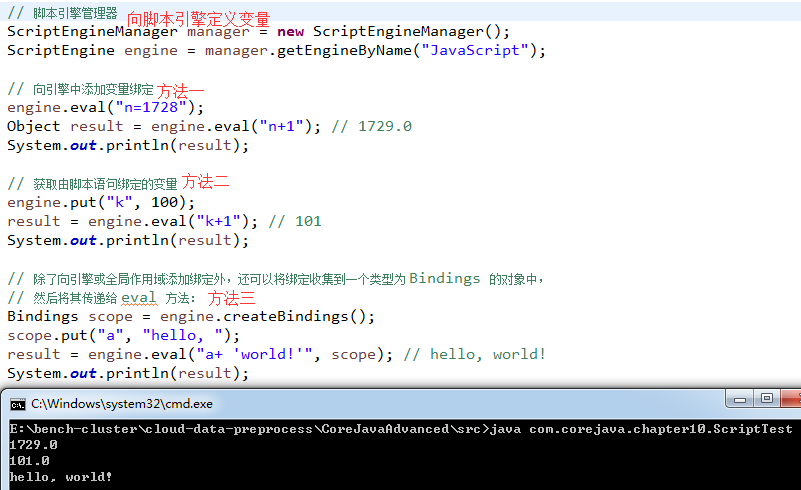
Task: Click the console output 1729.0
Action: (x=33, y=445)
